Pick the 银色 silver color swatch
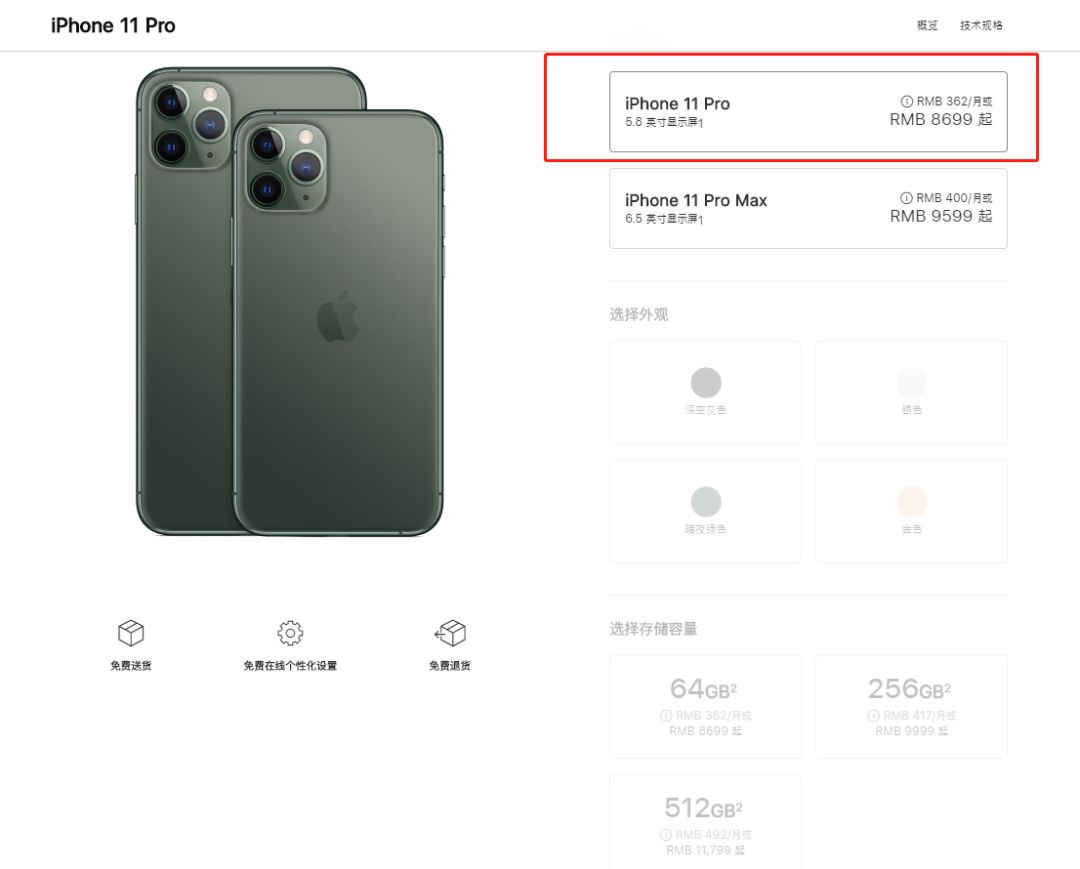Image resolution: width=1080 pixels, height=869 pixels. (x=911, y=392)
